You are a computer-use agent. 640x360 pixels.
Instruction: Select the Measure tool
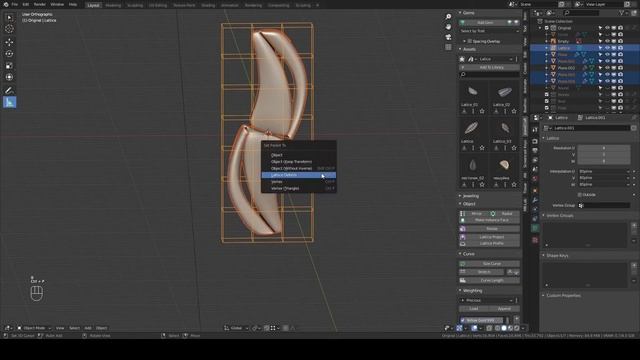coord(9,102)
